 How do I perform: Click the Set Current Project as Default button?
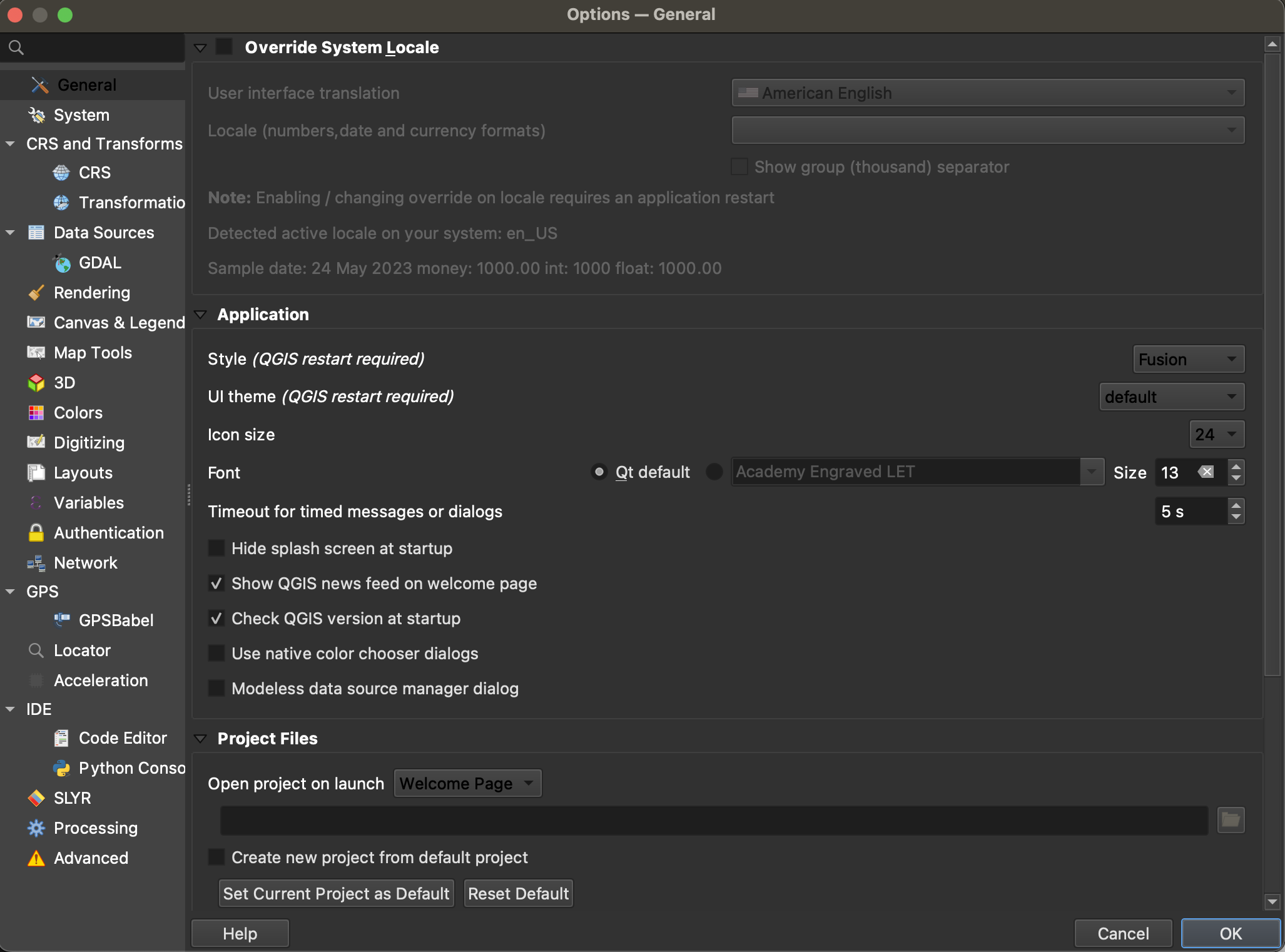point(336,894)
